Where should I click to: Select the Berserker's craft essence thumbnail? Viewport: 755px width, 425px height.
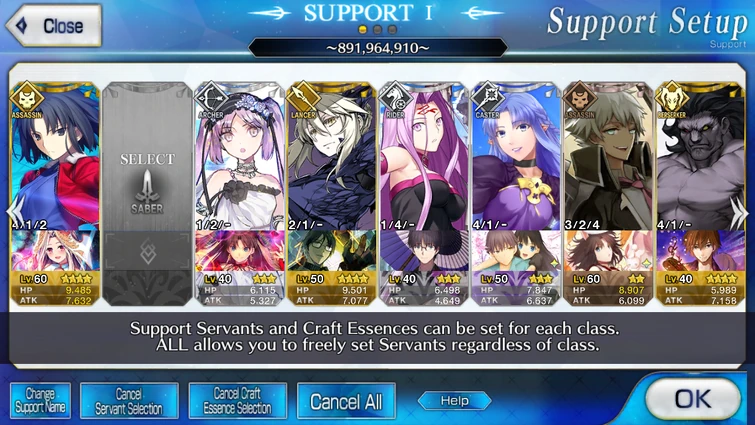tap(701, 251)
